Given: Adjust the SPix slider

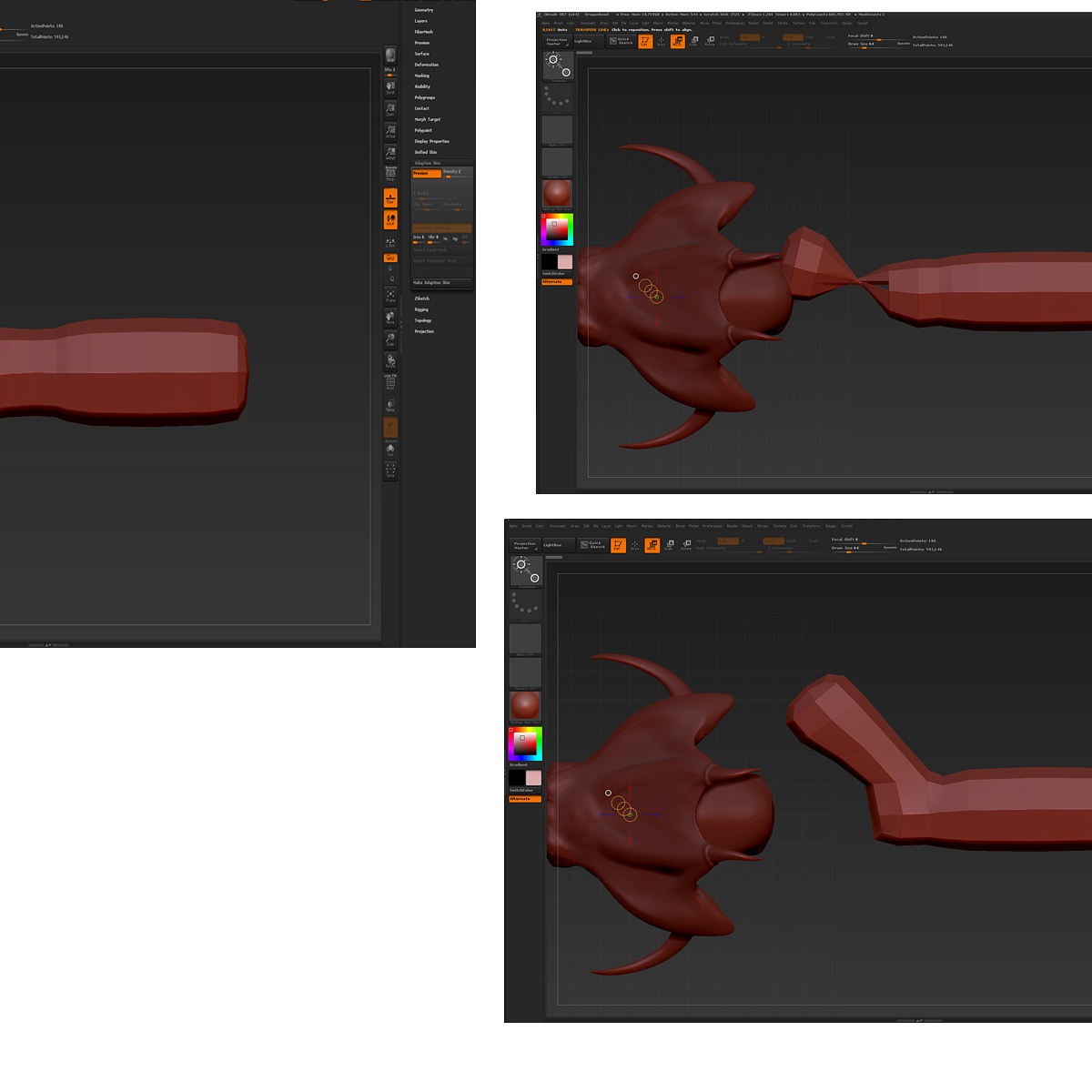Looking at the screenshot, I should coord(389,72).
